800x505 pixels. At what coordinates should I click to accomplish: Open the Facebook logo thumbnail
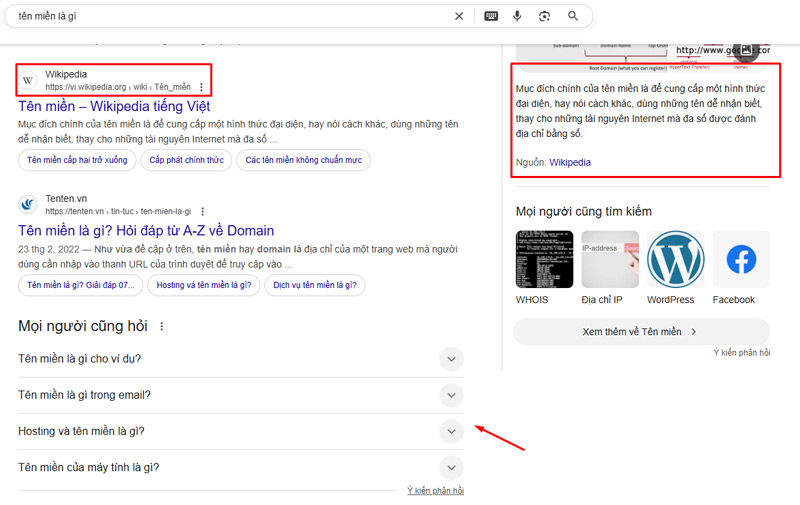[x=741, y=259]
